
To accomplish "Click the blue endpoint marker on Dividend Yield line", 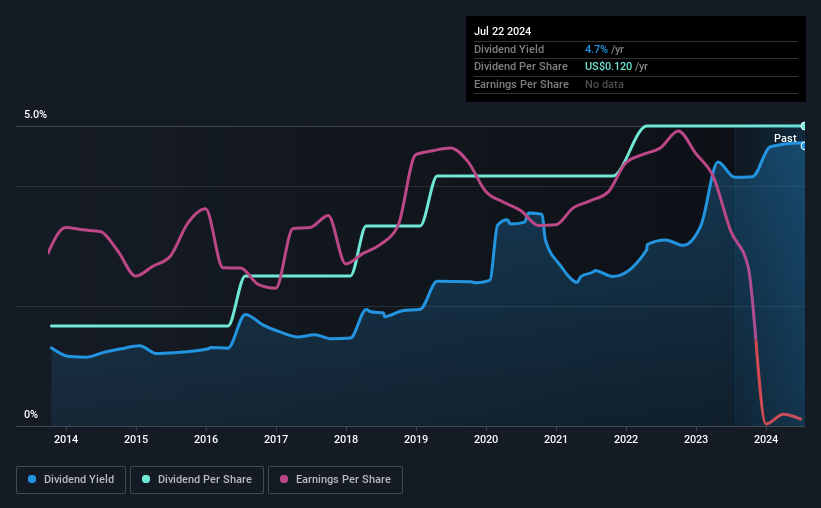I will 803,146.
